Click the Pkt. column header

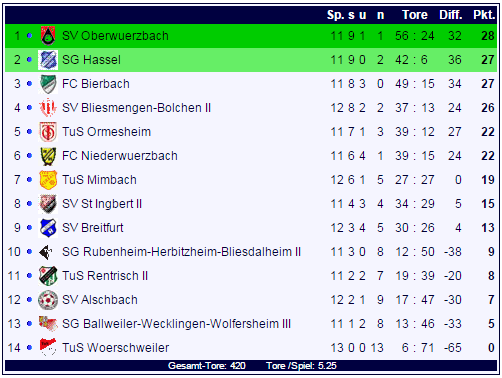484,15
